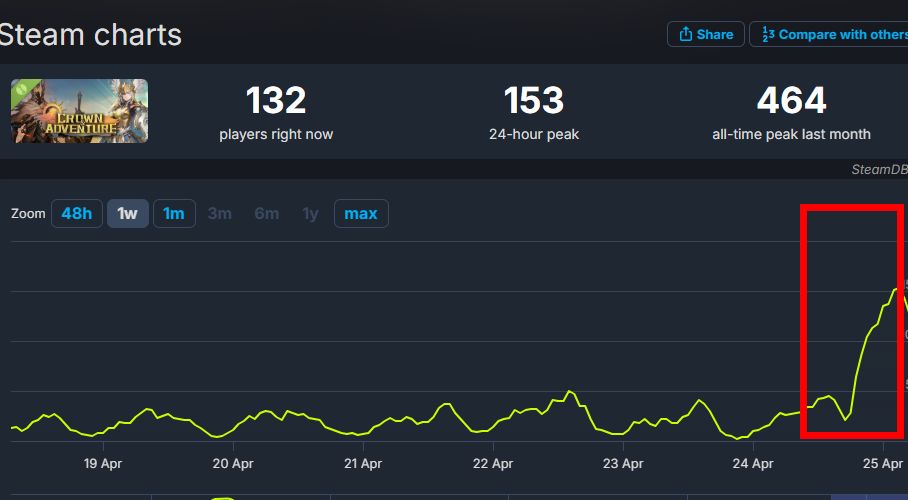This screenshot has width=908, height=500.
Task: Show max zoom range
Action: [x=361, y=213]
